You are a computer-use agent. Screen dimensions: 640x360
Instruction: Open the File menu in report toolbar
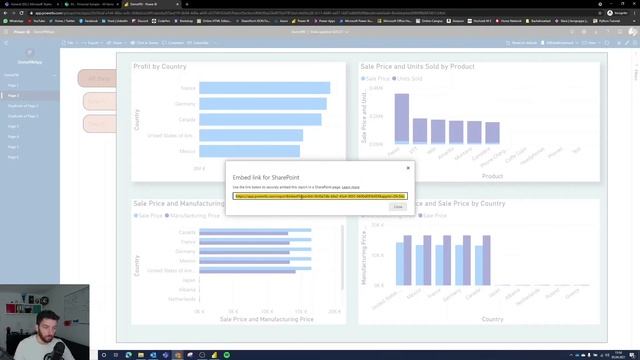pos(70,43)
